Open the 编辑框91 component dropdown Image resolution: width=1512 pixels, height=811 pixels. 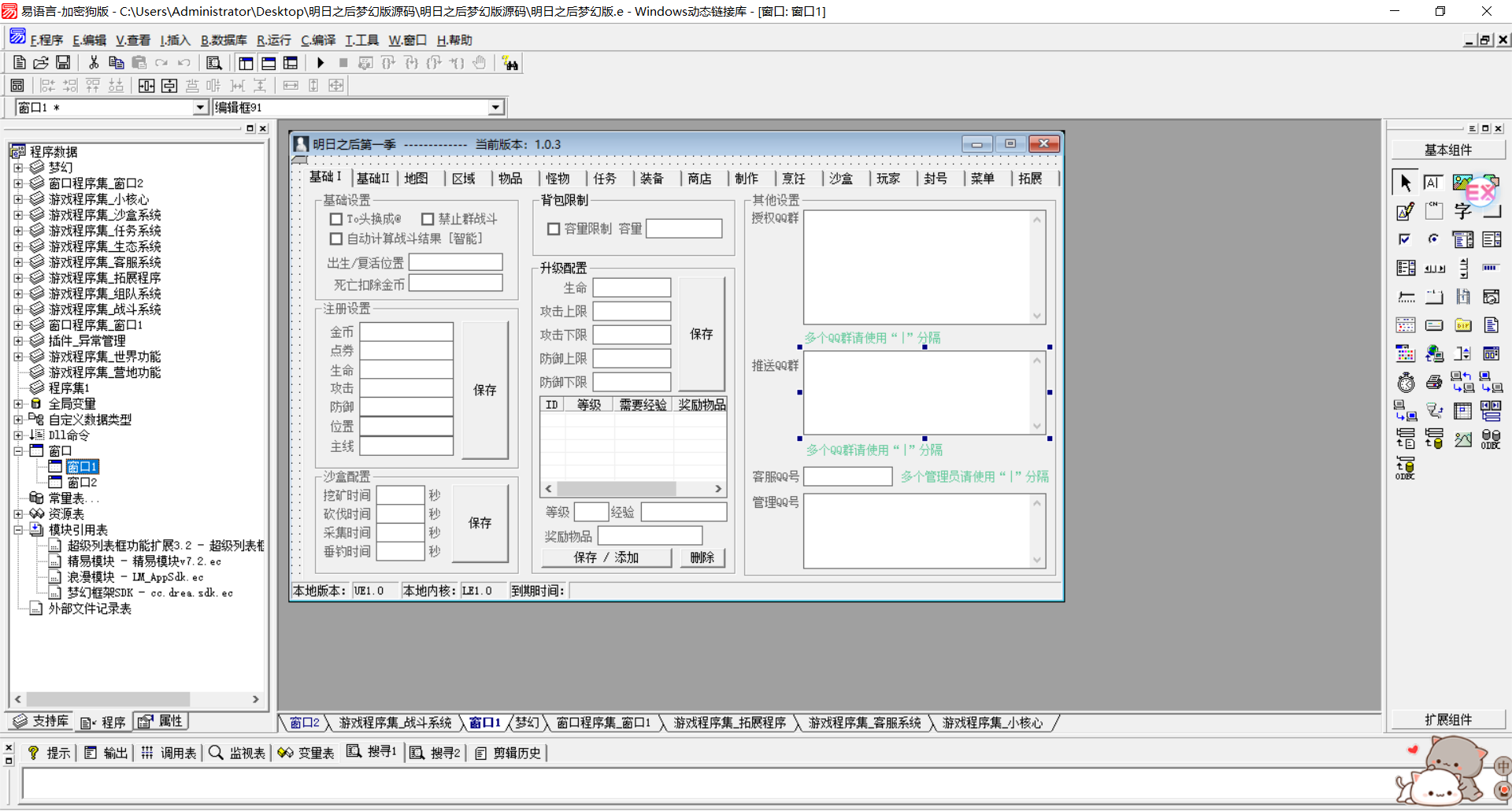pyautogui.click(x=495, y=107)
